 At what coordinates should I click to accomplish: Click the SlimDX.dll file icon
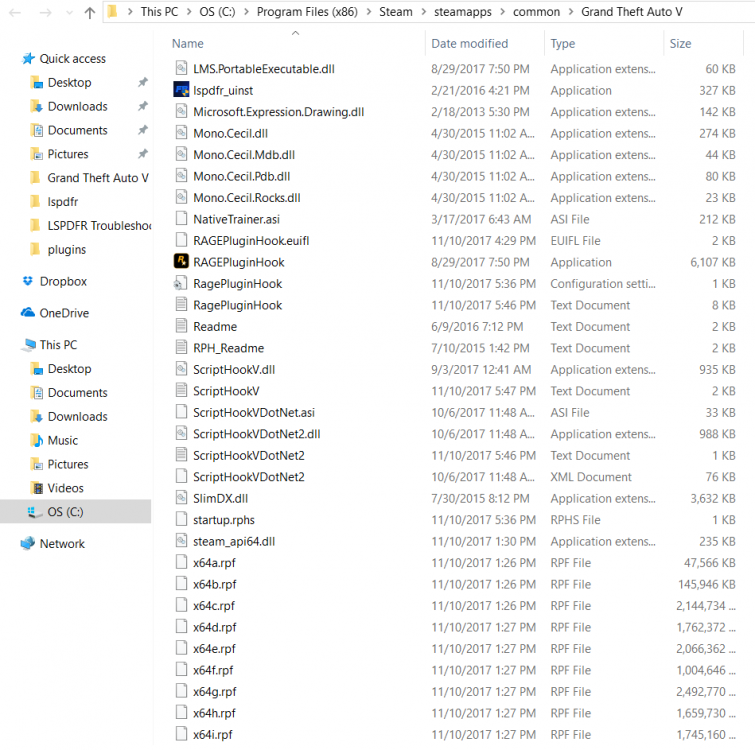(x=181, y=497)
